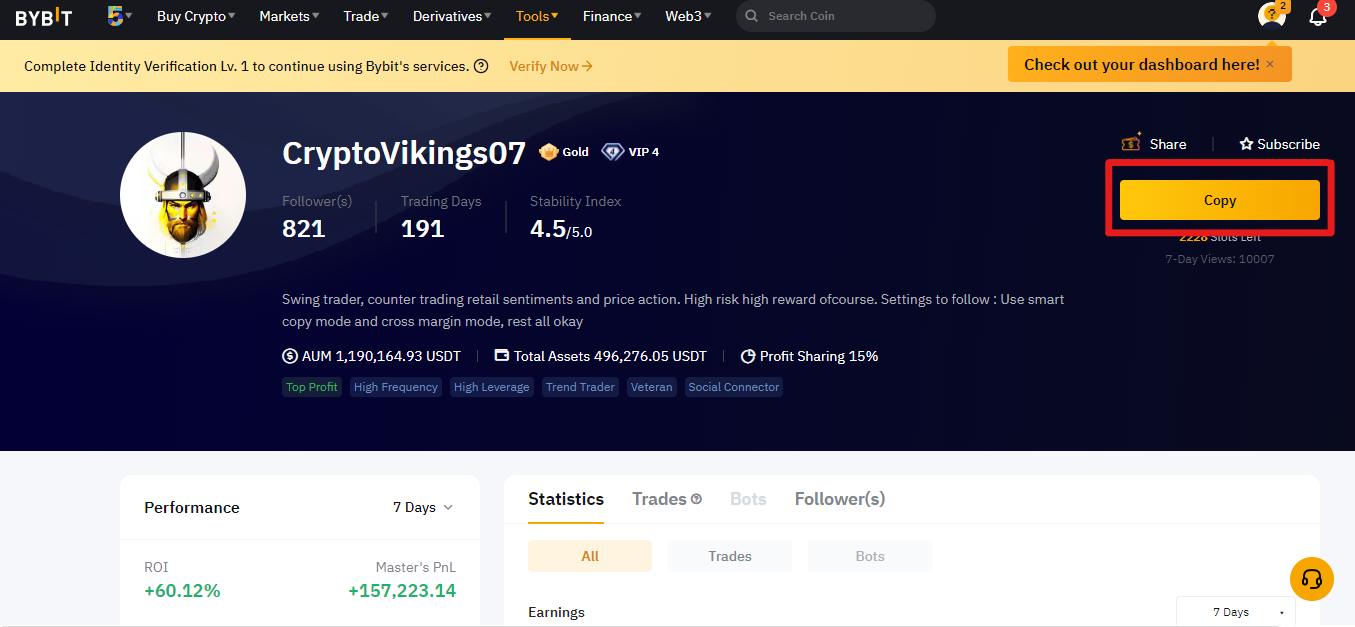Click the VIP 4 diamond icon

click(x=612, y=152)
